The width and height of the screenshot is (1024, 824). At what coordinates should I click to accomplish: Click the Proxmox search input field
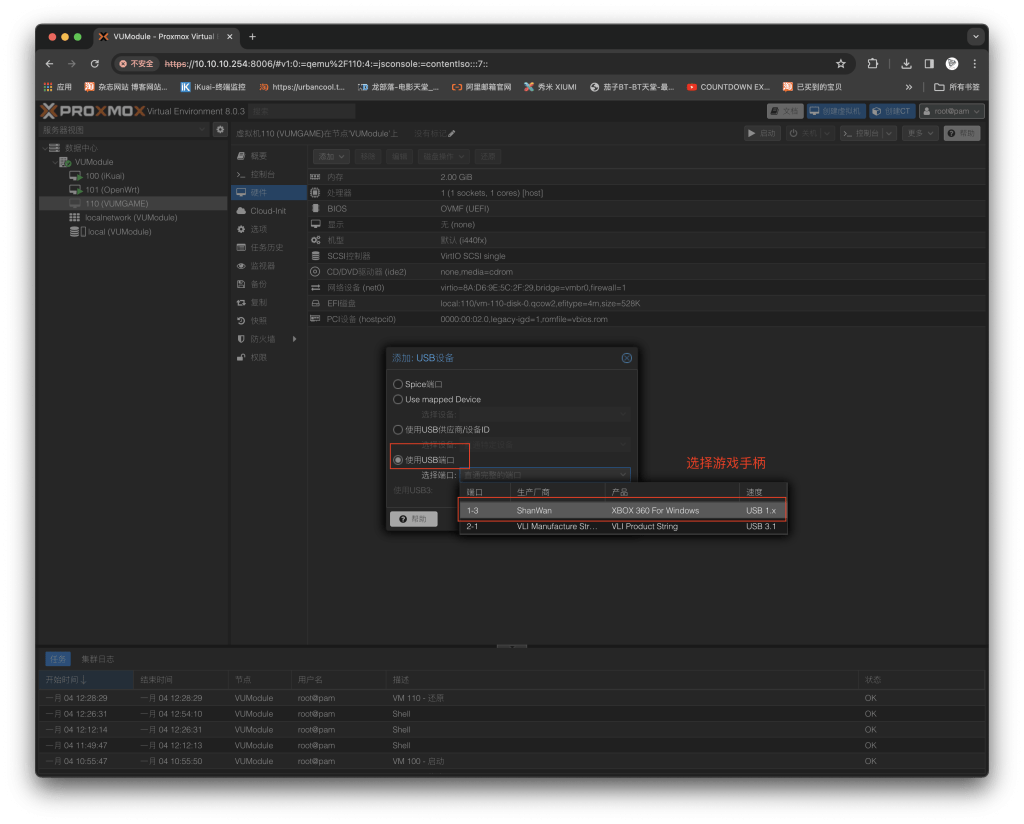302,111
